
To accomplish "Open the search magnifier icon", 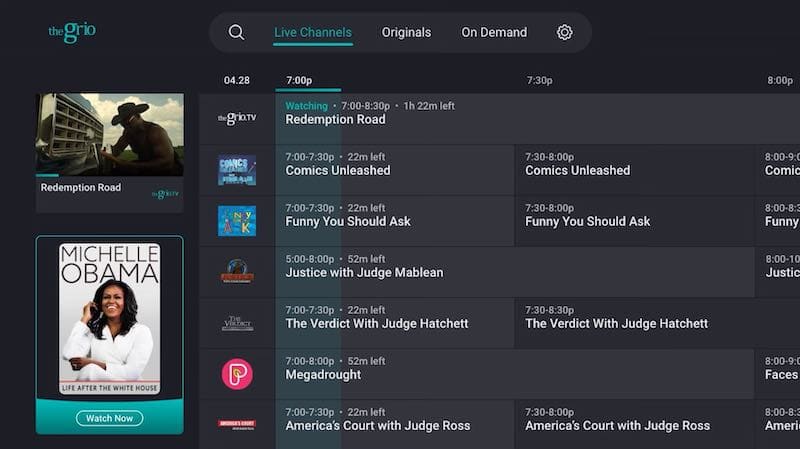I will point(236,33).
